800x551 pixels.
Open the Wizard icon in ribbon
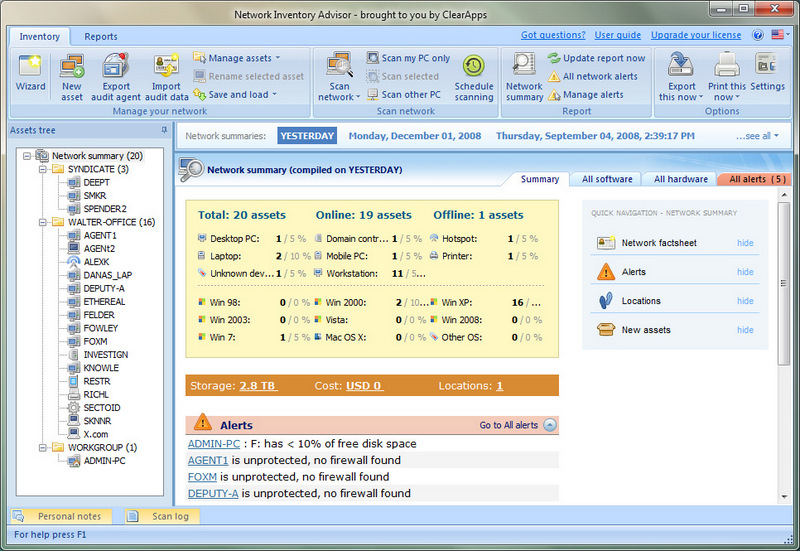(x=30, y=66)
